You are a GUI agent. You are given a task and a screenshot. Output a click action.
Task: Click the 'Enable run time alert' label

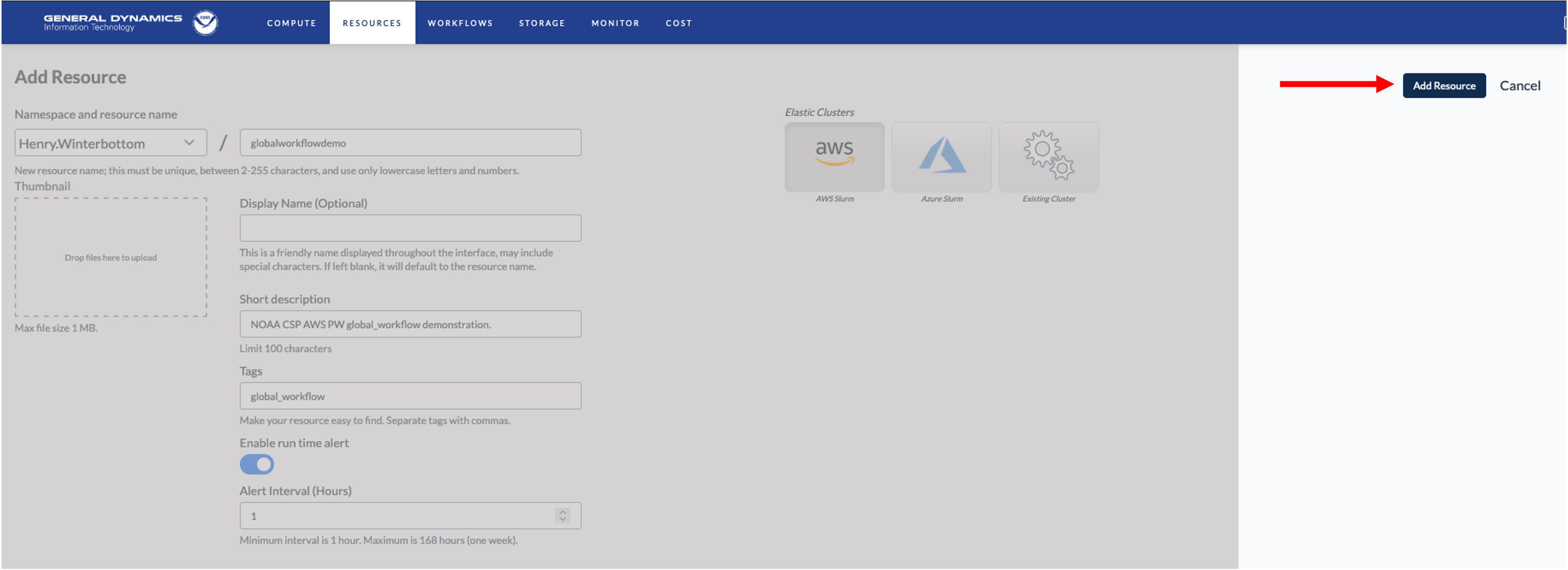pos(294,443)
